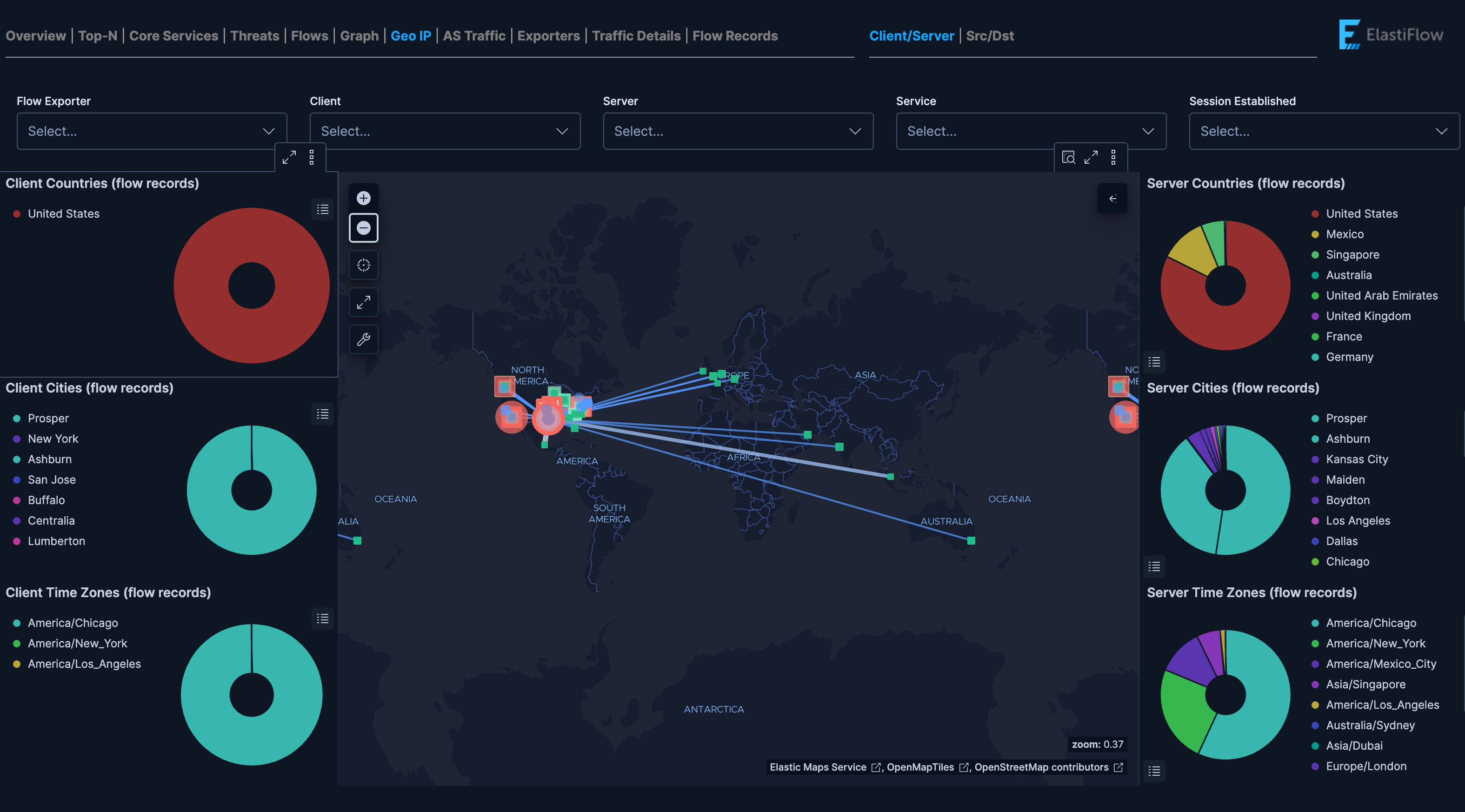Open panel options menu on Server panel
Viewport: 1465px width, 812px height.
tap(1113, 158)
